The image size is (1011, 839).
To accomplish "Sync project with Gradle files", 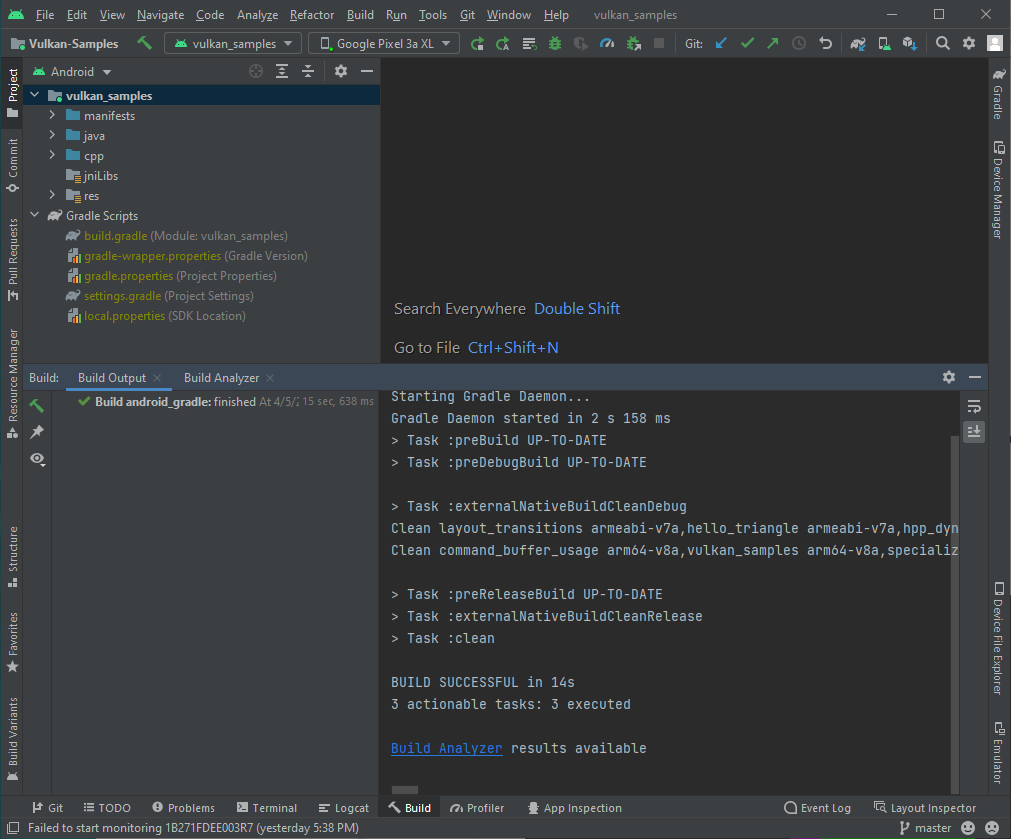I will (x=858, y=44).
